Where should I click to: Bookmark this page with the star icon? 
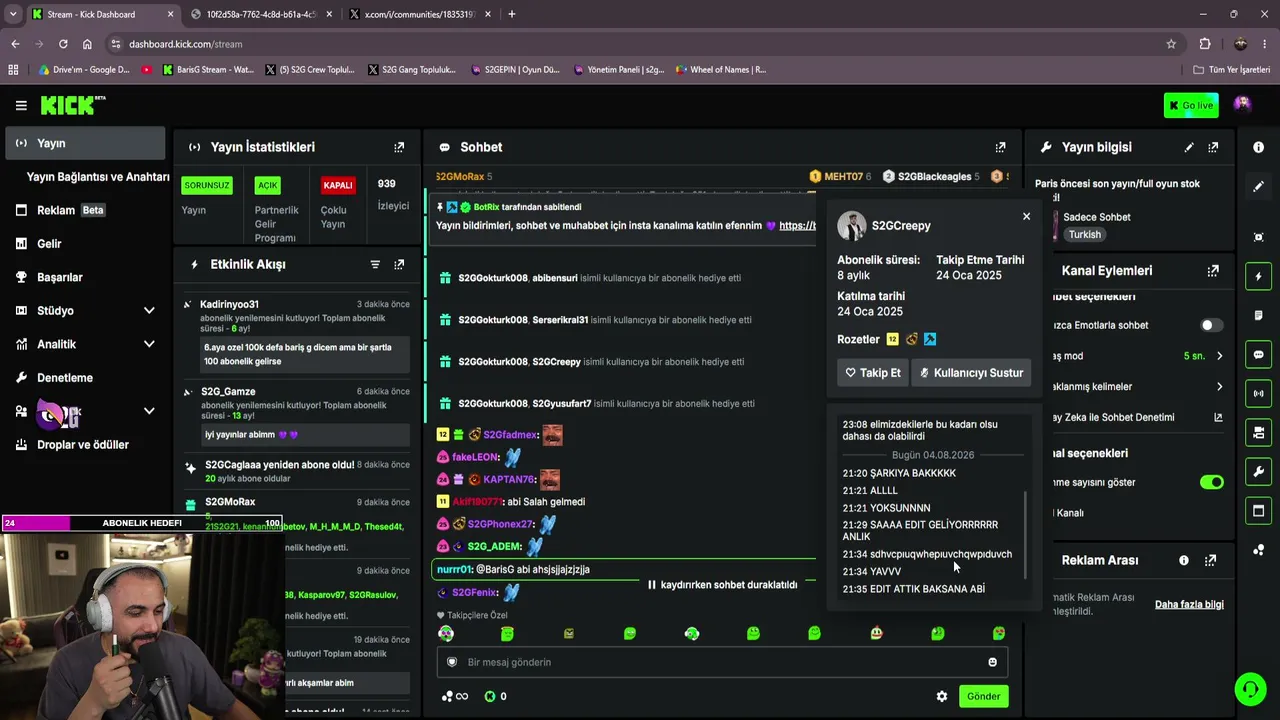click(1171, 44)
